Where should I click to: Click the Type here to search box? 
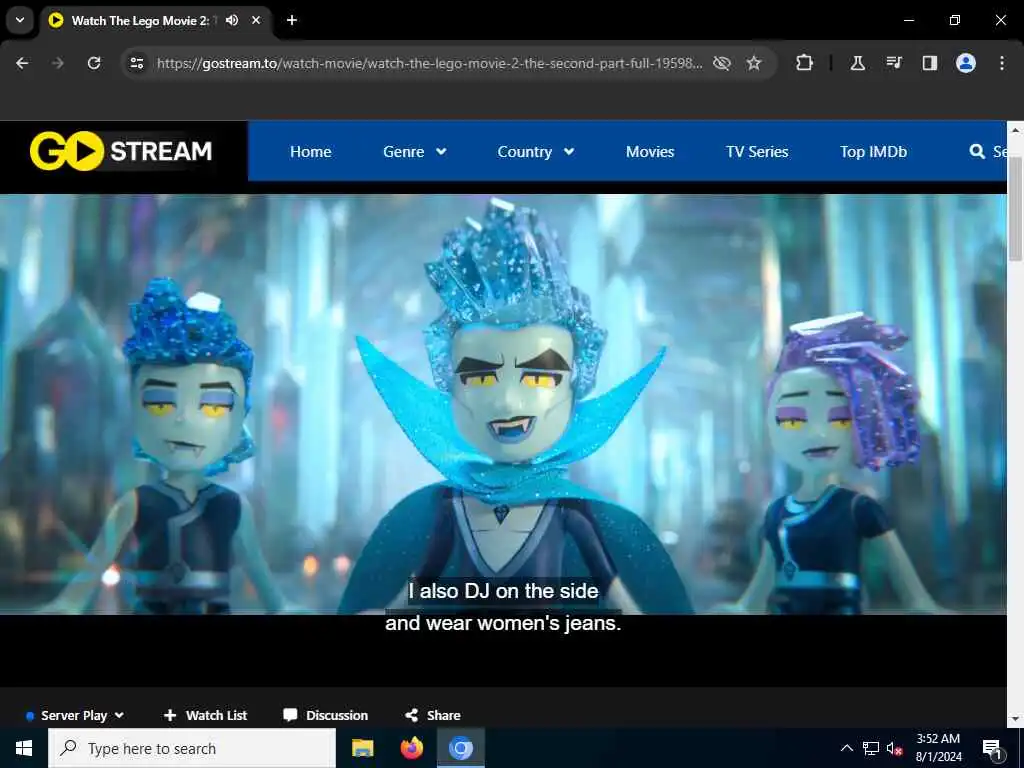(x=192, y=748)
